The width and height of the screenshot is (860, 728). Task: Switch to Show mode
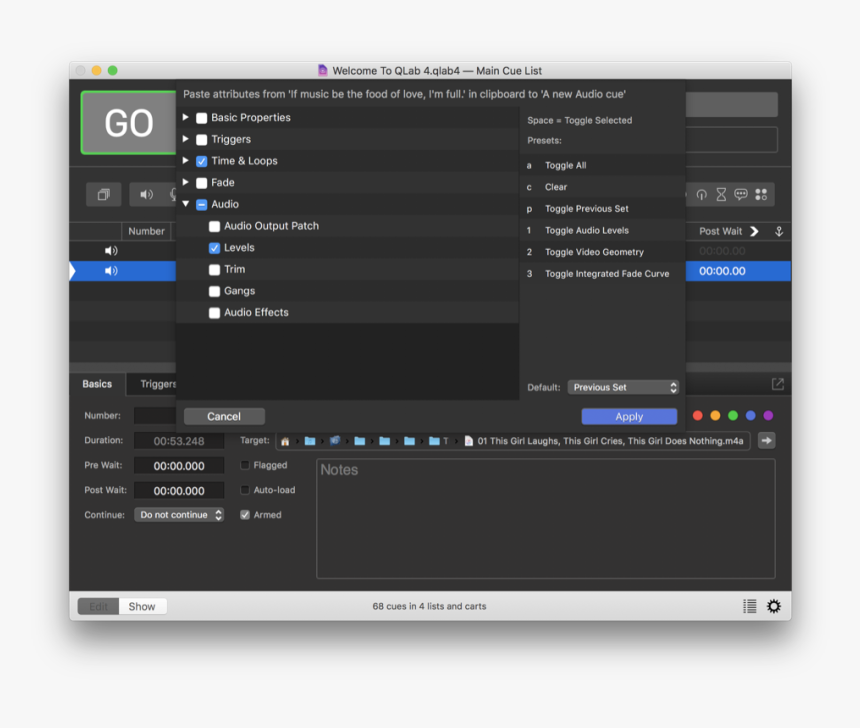pyautogui.click(x=142, y=606)
